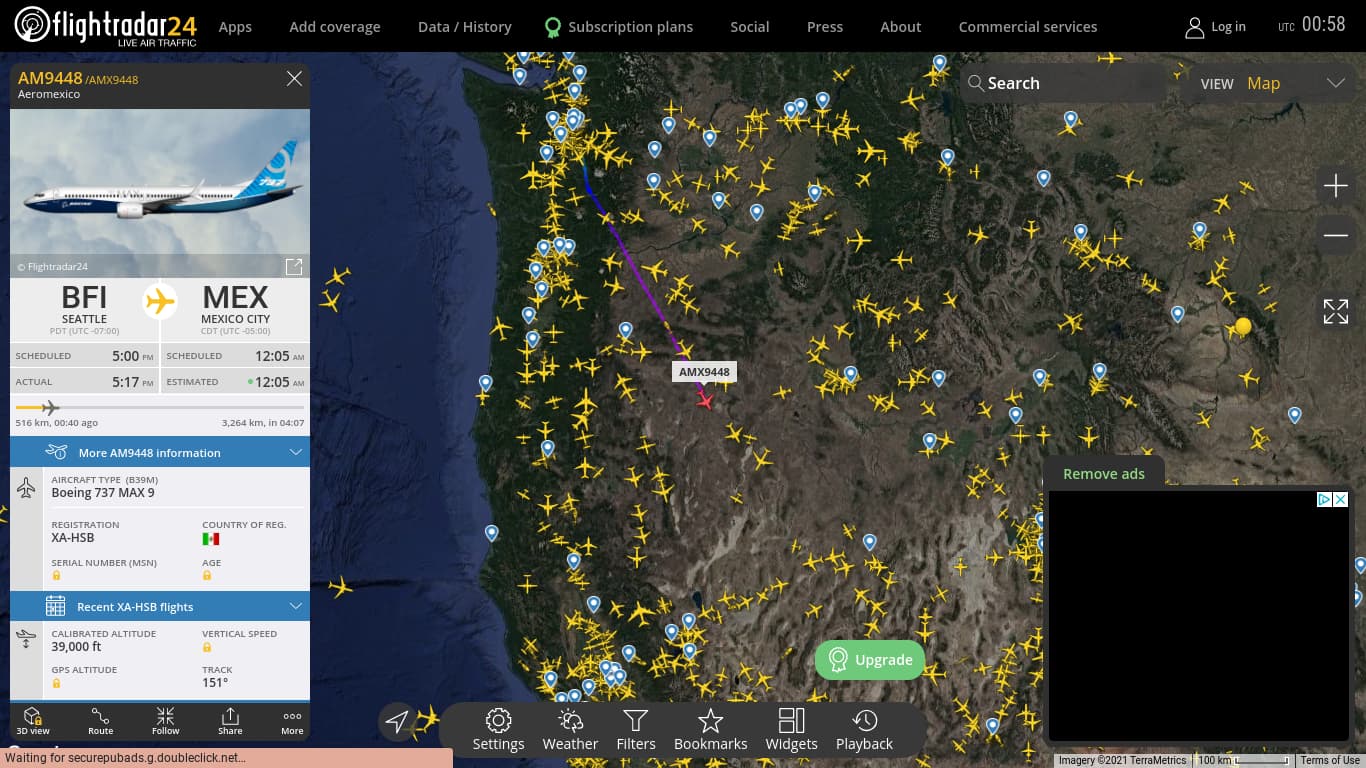Open Data / History menu
This screenshot has height=768, width=1366.
click(465, 27)
